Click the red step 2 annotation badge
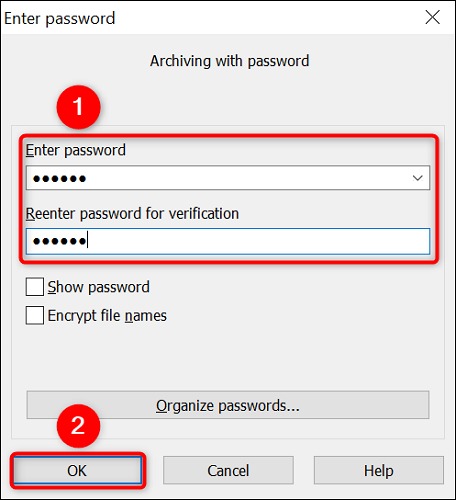Viewport: 456px width, 500px height. [x=78, y=426]
